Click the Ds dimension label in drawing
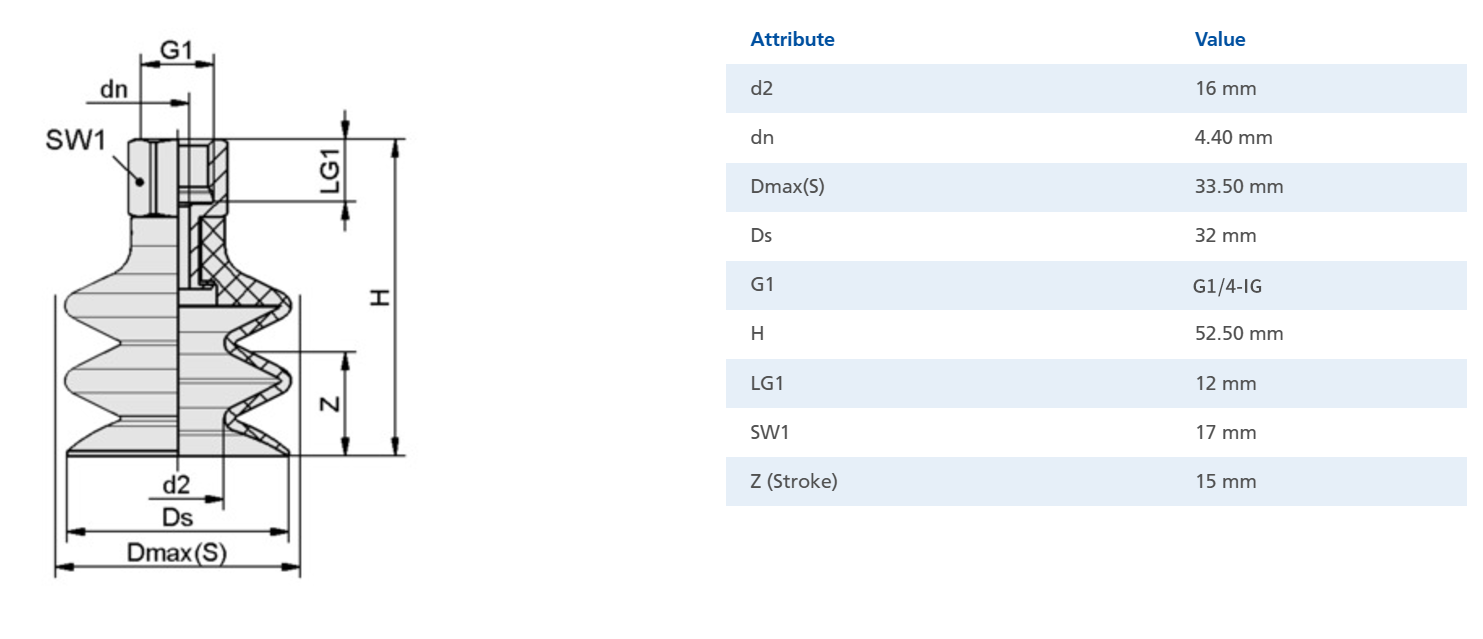The height and width of the screenshot is (639, 1483). click(x=177, y=518)
